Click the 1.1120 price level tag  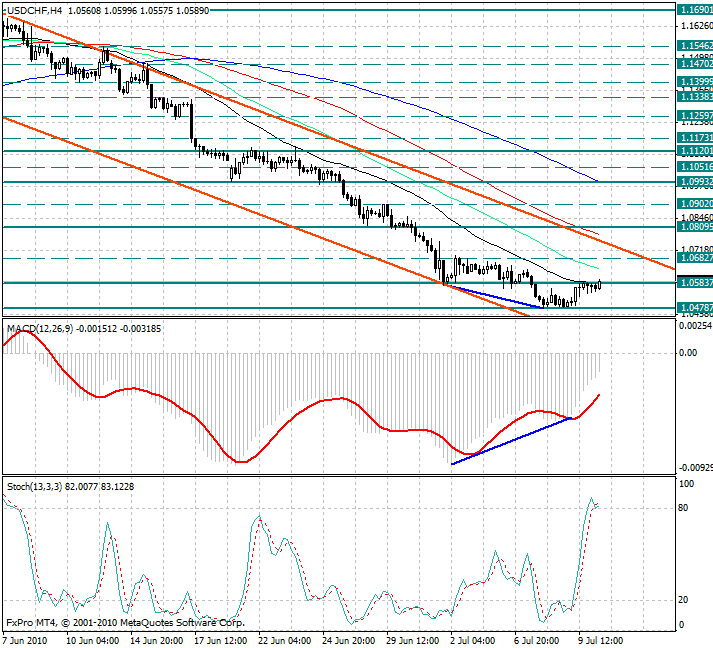(x=695, y=151)
